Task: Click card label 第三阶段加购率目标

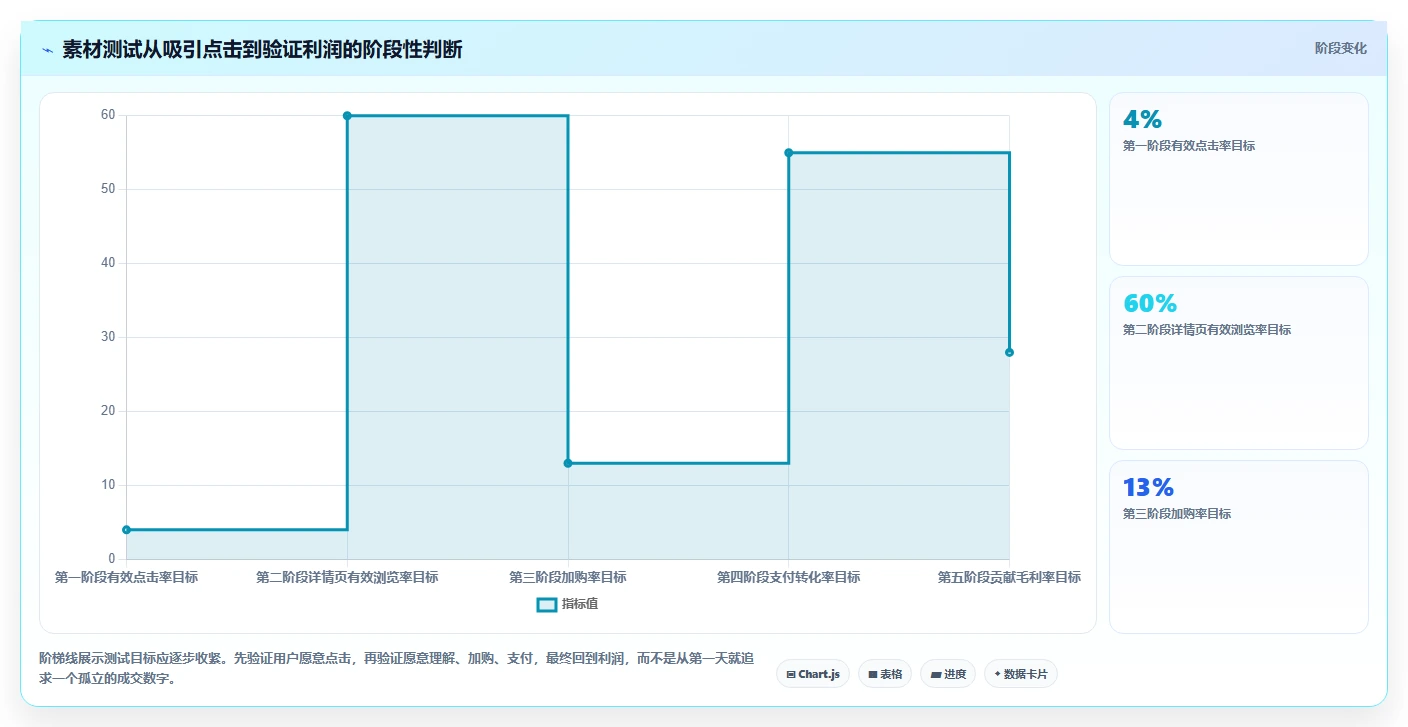Action: point(1177,514)
